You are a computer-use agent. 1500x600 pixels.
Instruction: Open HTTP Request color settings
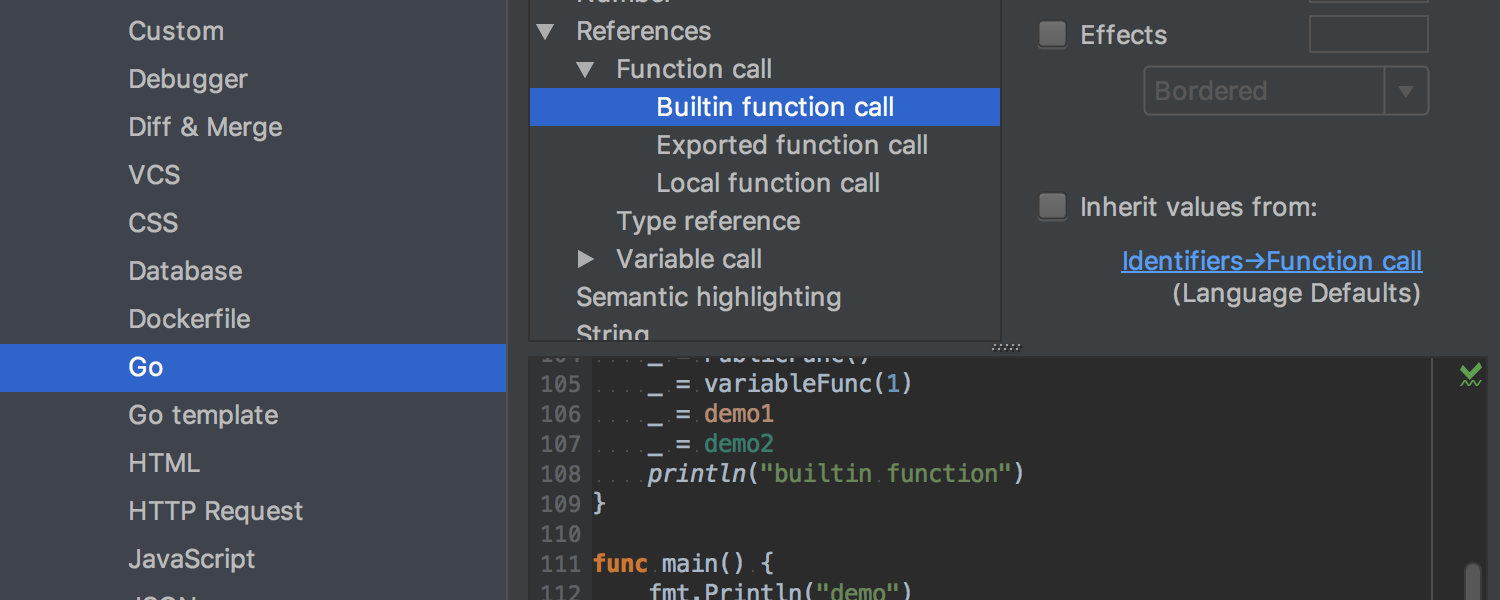(x=215, y=511)
